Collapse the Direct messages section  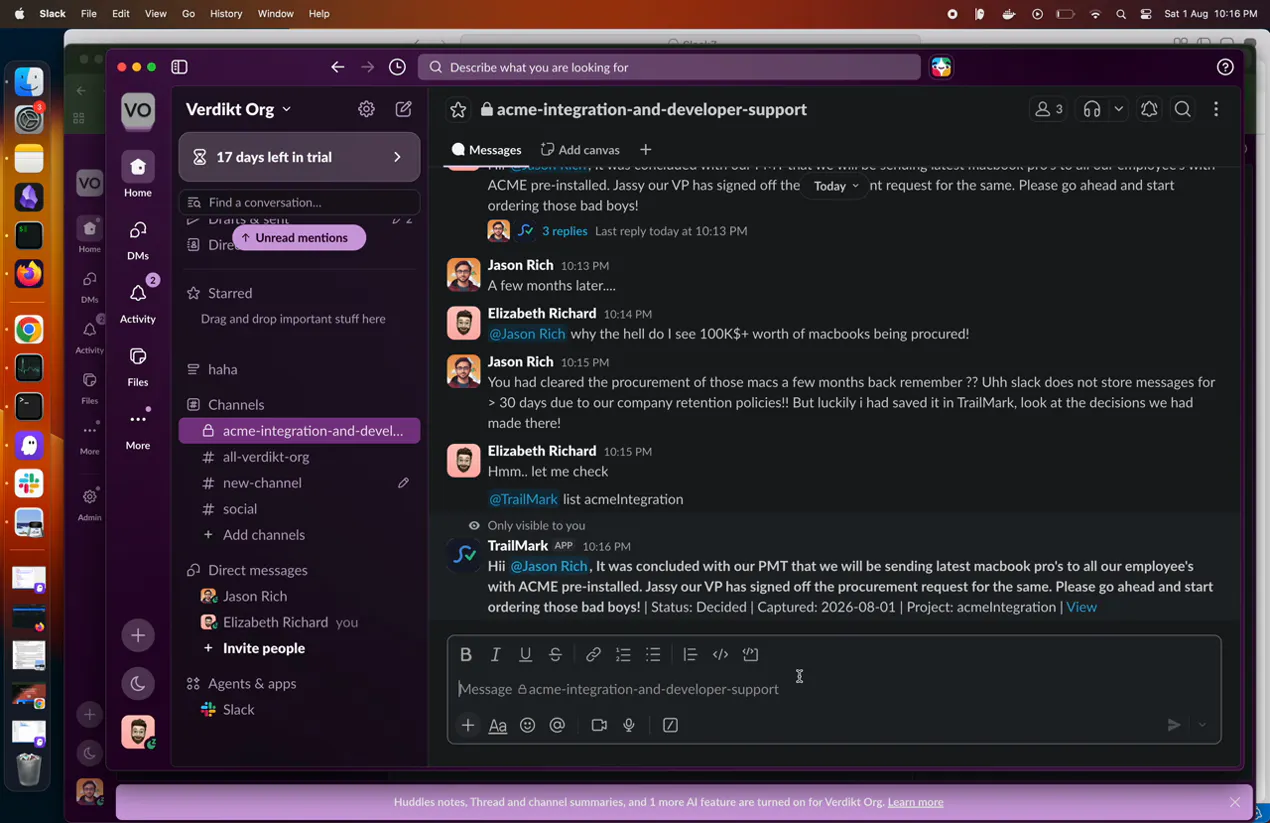(257, 570)
